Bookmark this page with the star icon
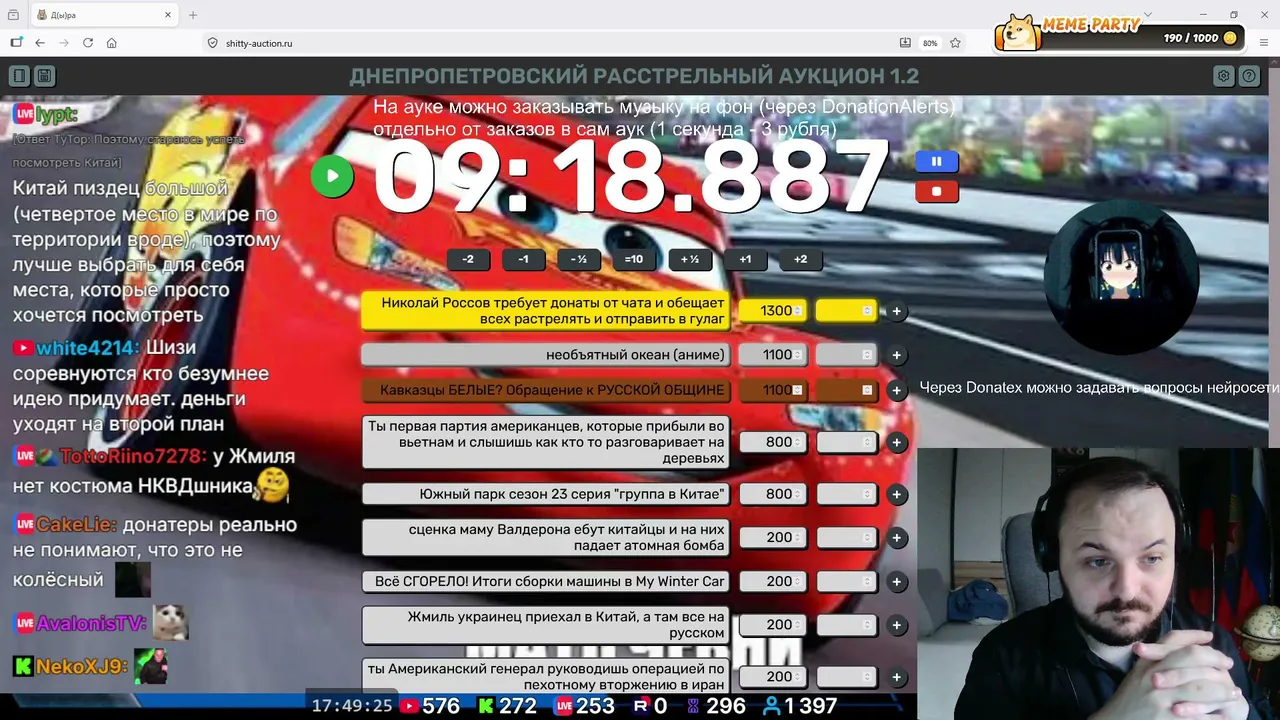 (955, 43)
